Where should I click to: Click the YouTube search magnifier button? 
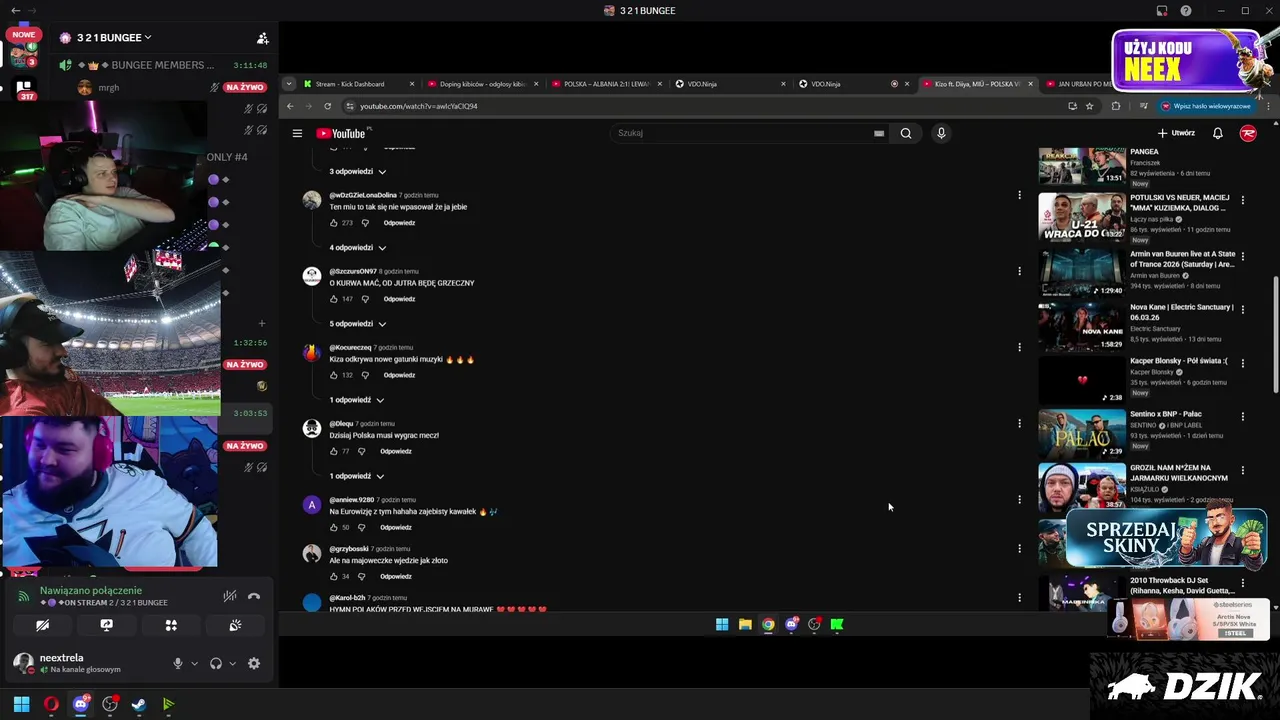(x=906, y=133)
